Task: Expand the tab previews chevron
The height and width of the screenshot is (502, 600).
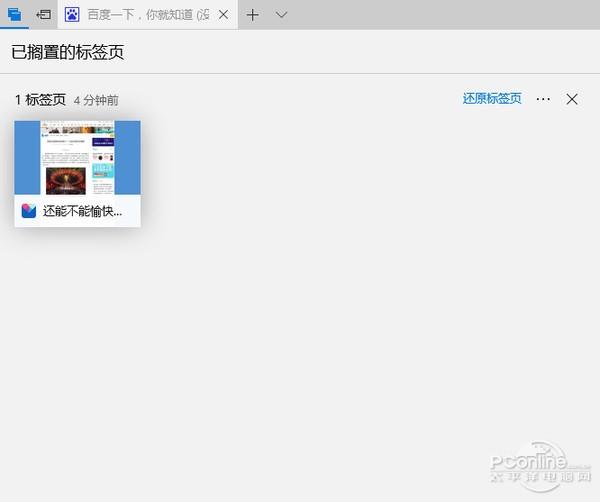Action: click(x=281, y=15)
